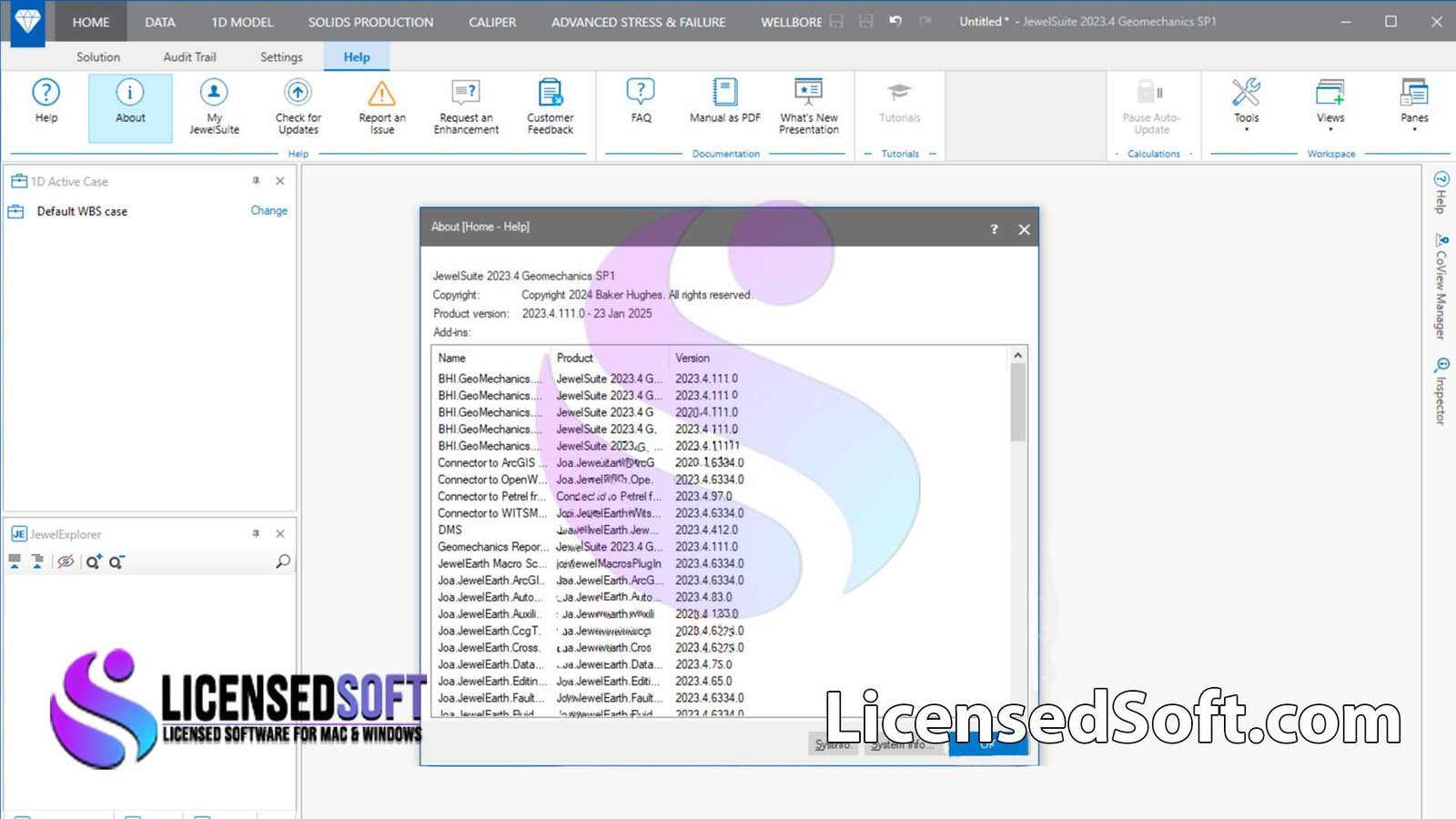Pin the JewelExplorer panel

[256, 534]
